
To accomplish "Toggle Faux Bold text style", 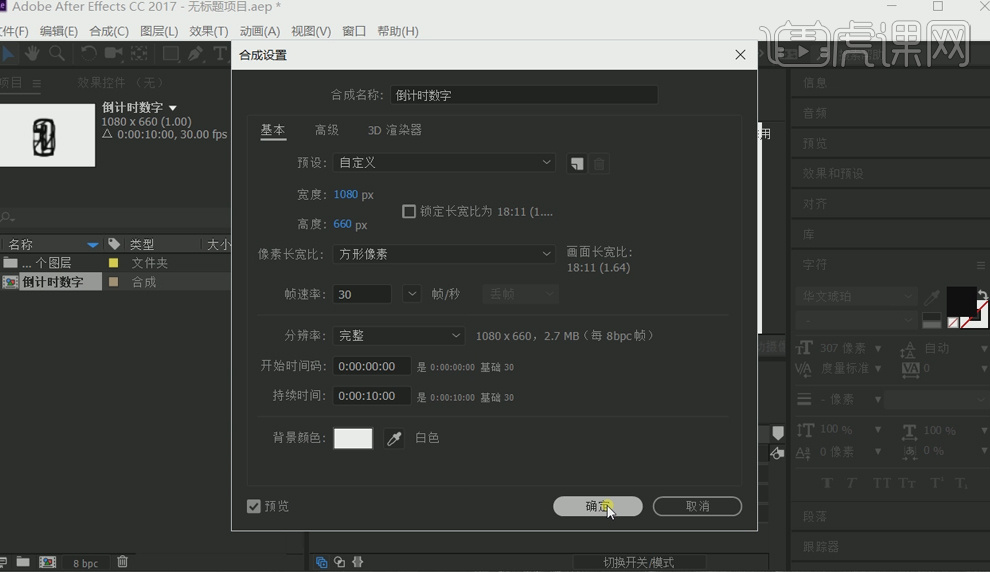I will (828, 483).
